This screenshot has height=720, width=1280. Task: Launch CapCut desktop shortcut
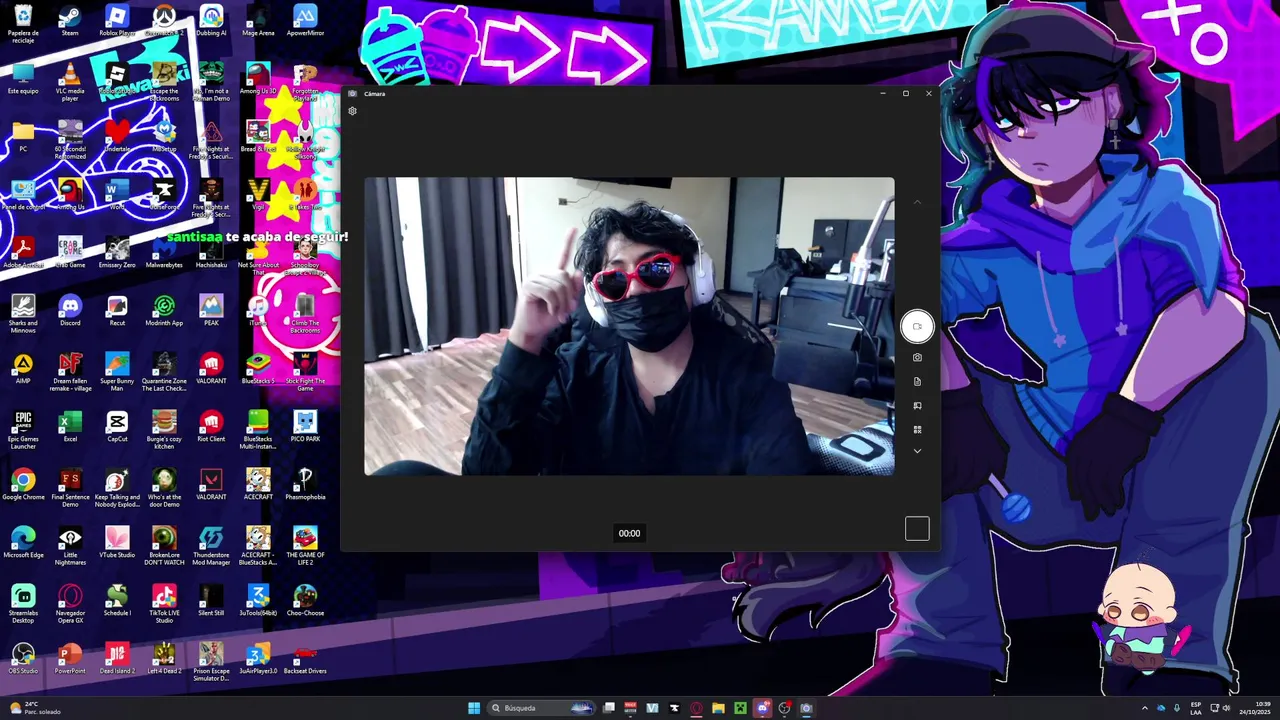click(117, 426)
